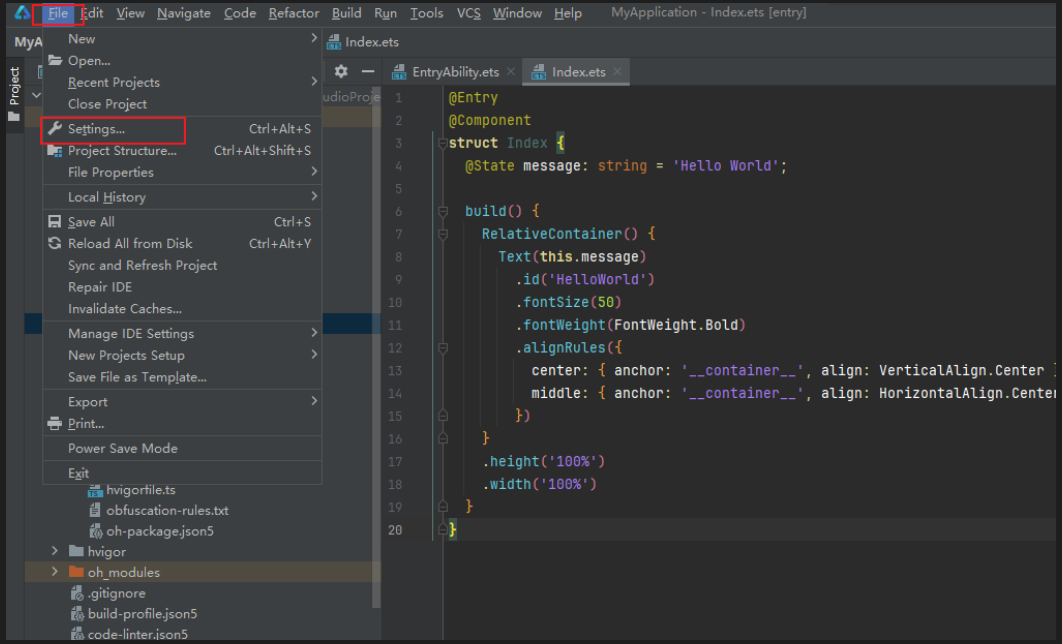Close the Index.ets tab
Viewport: 1062px width, 644px height.
tap(617, 71)
